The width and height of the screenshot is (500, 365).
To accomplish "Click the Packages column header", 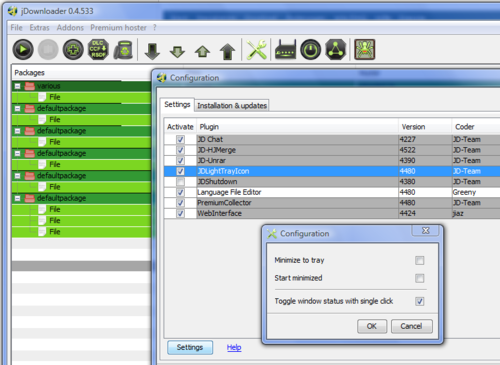I will pyautogui.click(x=81, y=73).
